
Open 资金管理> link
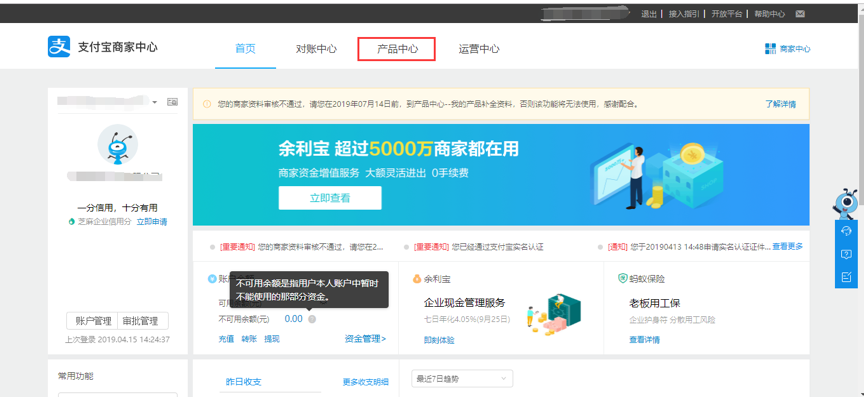pos(365,339)
